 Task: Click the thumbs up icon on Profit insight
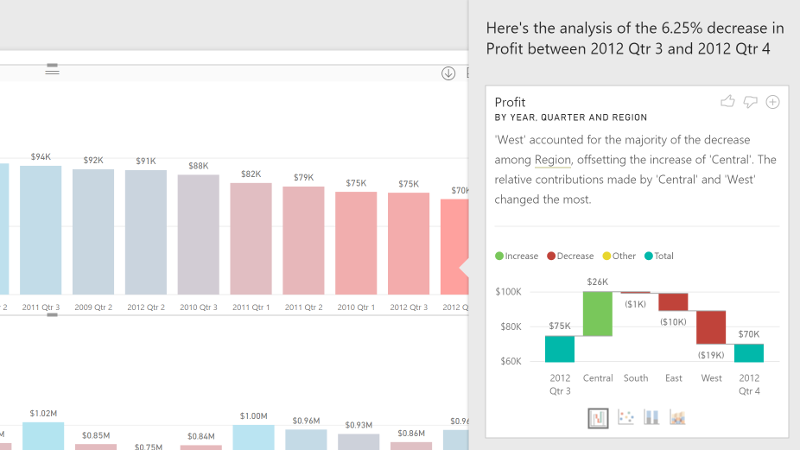(x=728, y=102)
